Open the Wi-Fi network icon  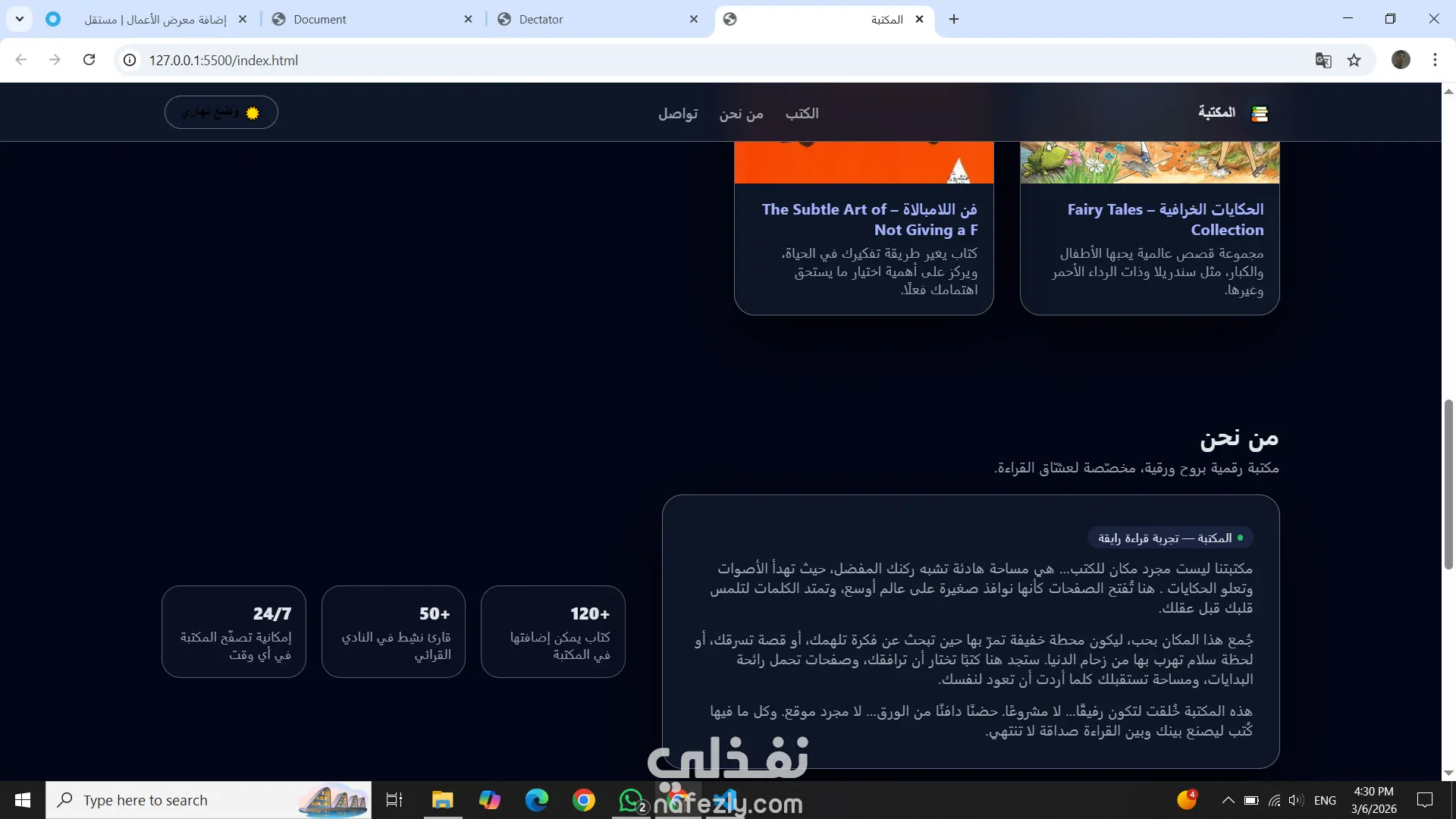(1274, 800)
